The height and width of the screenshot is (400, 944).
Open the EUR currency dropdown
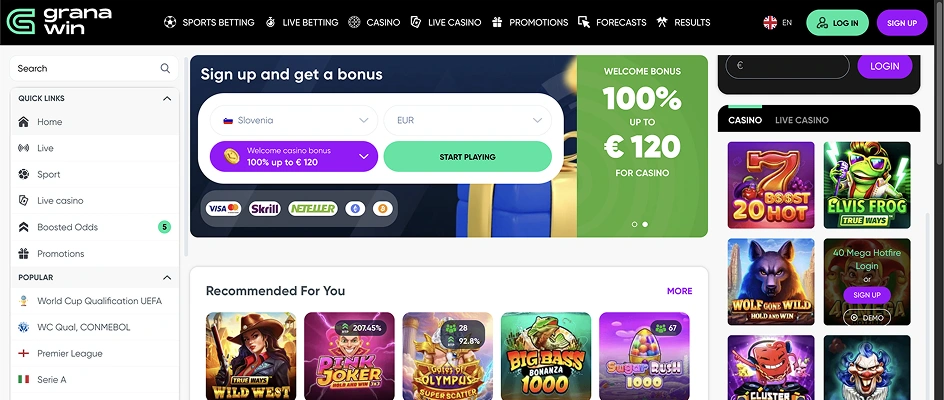pos(467,120)
